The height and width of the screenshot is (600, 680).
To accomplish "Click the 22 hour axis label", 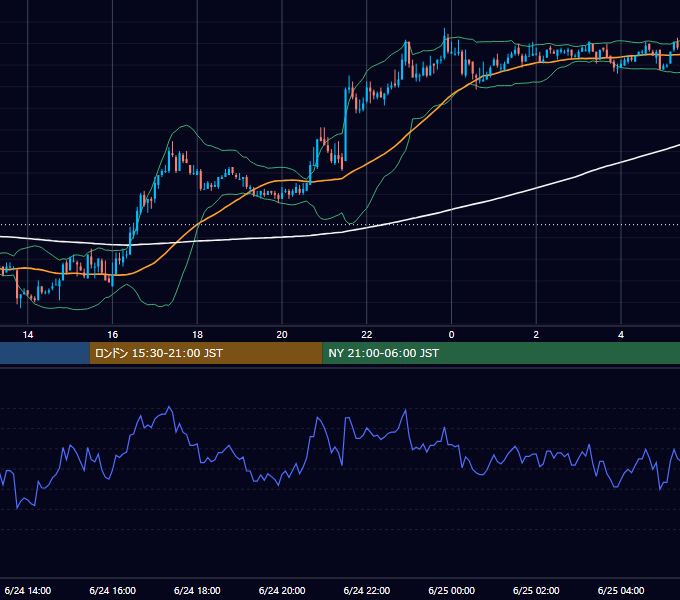I will pos(367,335).
